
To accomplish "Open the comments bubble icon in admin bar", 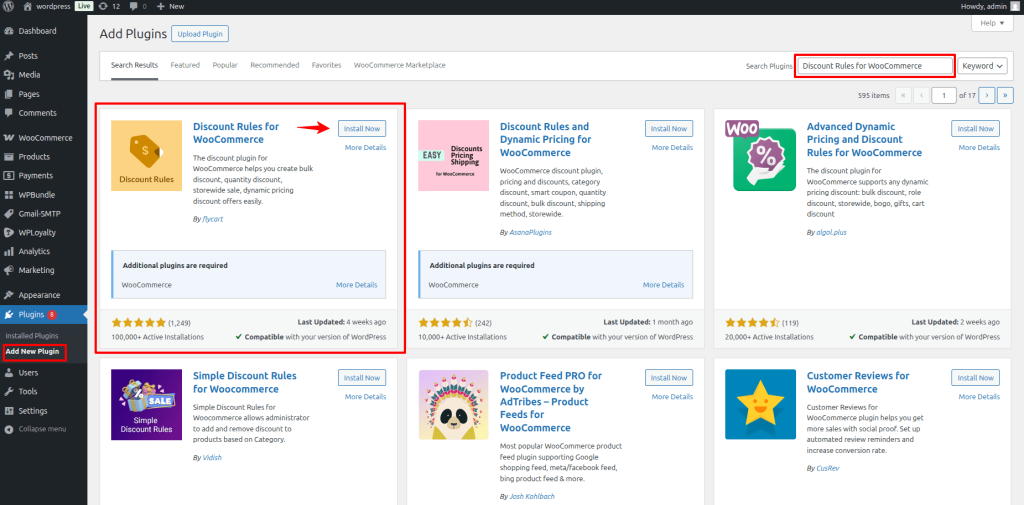I will 133,7.
